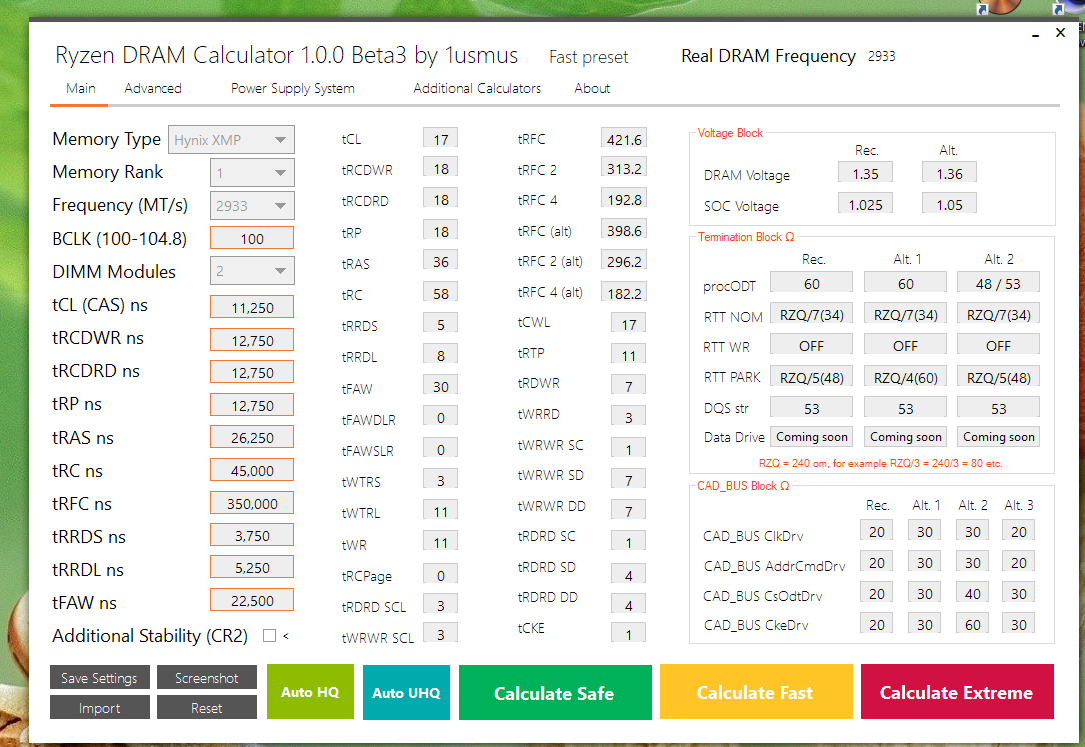1085x747 pixels.
Task: Click the tRFC value 421.6
Action: (624, 138)
